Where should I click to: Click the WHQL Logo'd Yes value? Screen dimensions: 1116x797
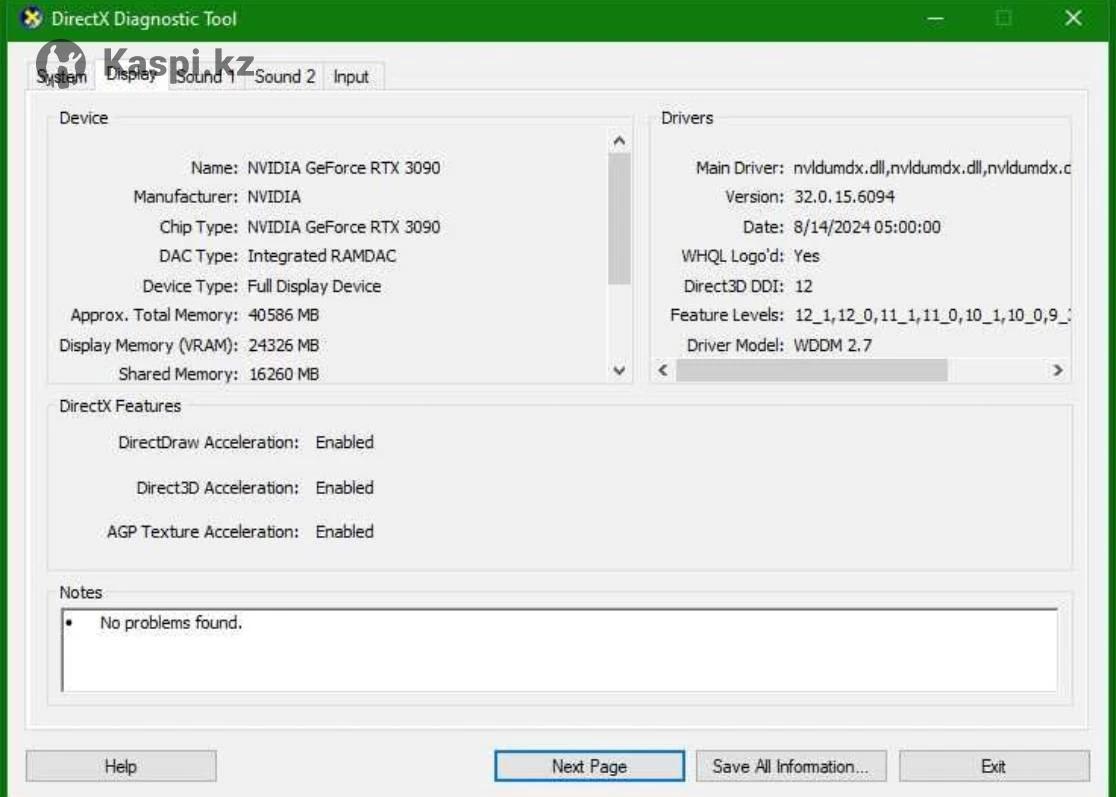click(806, 256)
